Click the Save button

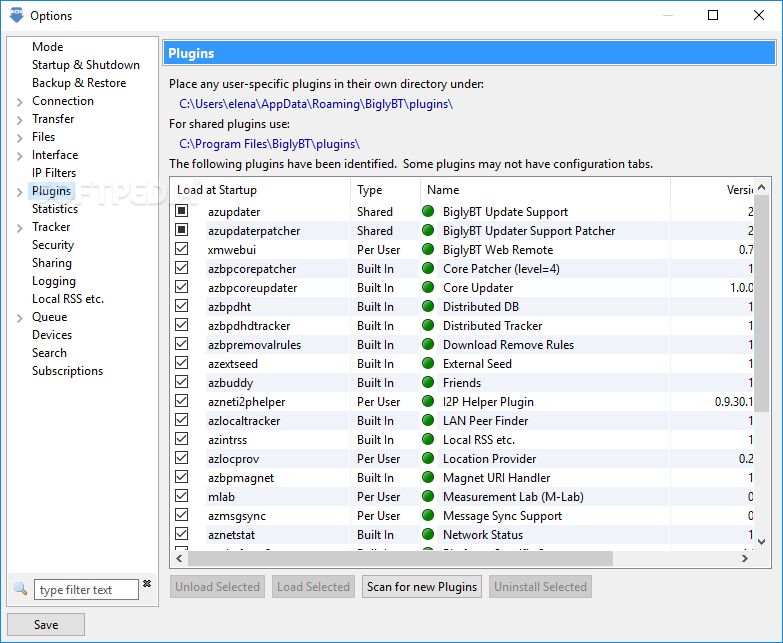click(x=46, y=624)
